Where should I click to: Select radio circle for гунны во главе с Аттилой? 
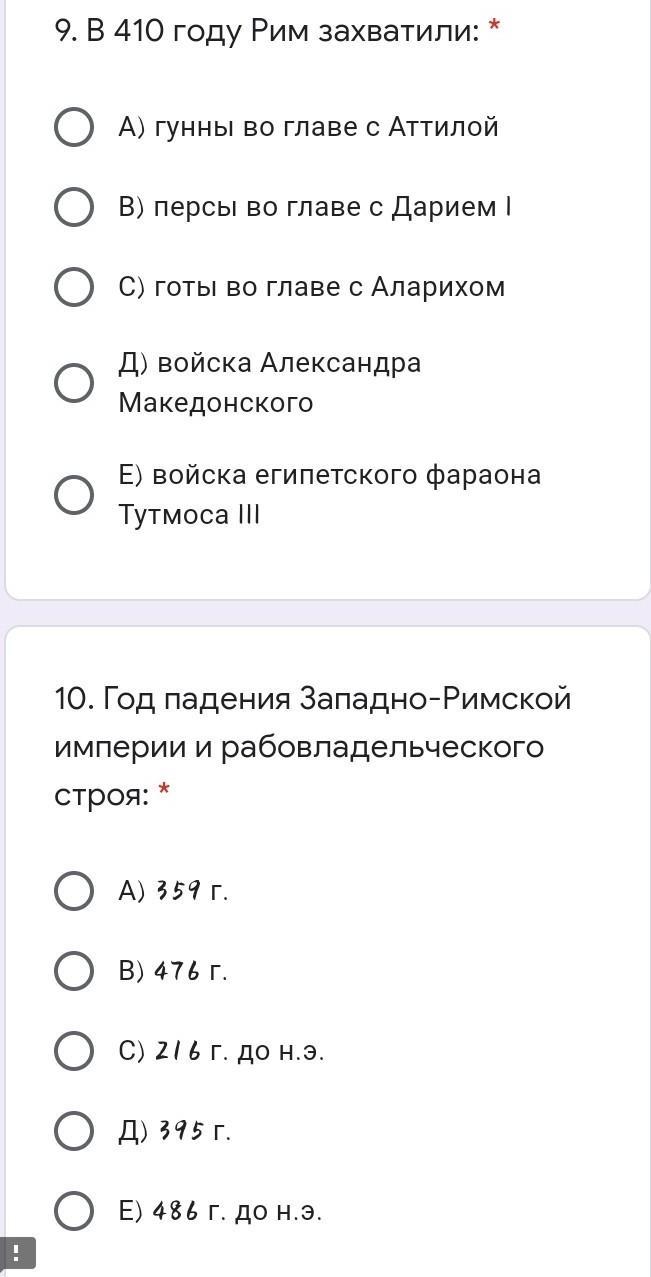tap(73, 127)
